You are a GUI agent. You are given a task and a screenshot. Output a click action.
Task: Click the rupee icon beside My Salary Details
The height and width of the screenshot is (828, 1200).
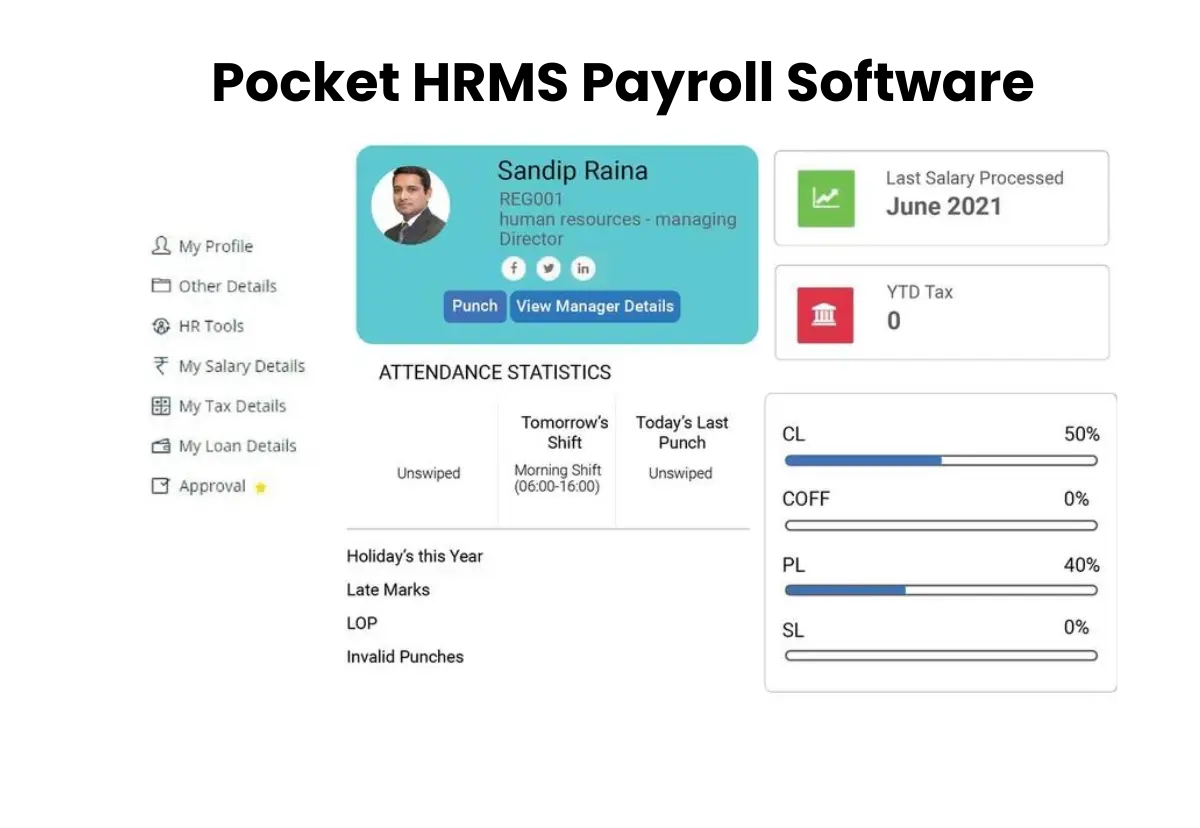(x=160, y=366)
